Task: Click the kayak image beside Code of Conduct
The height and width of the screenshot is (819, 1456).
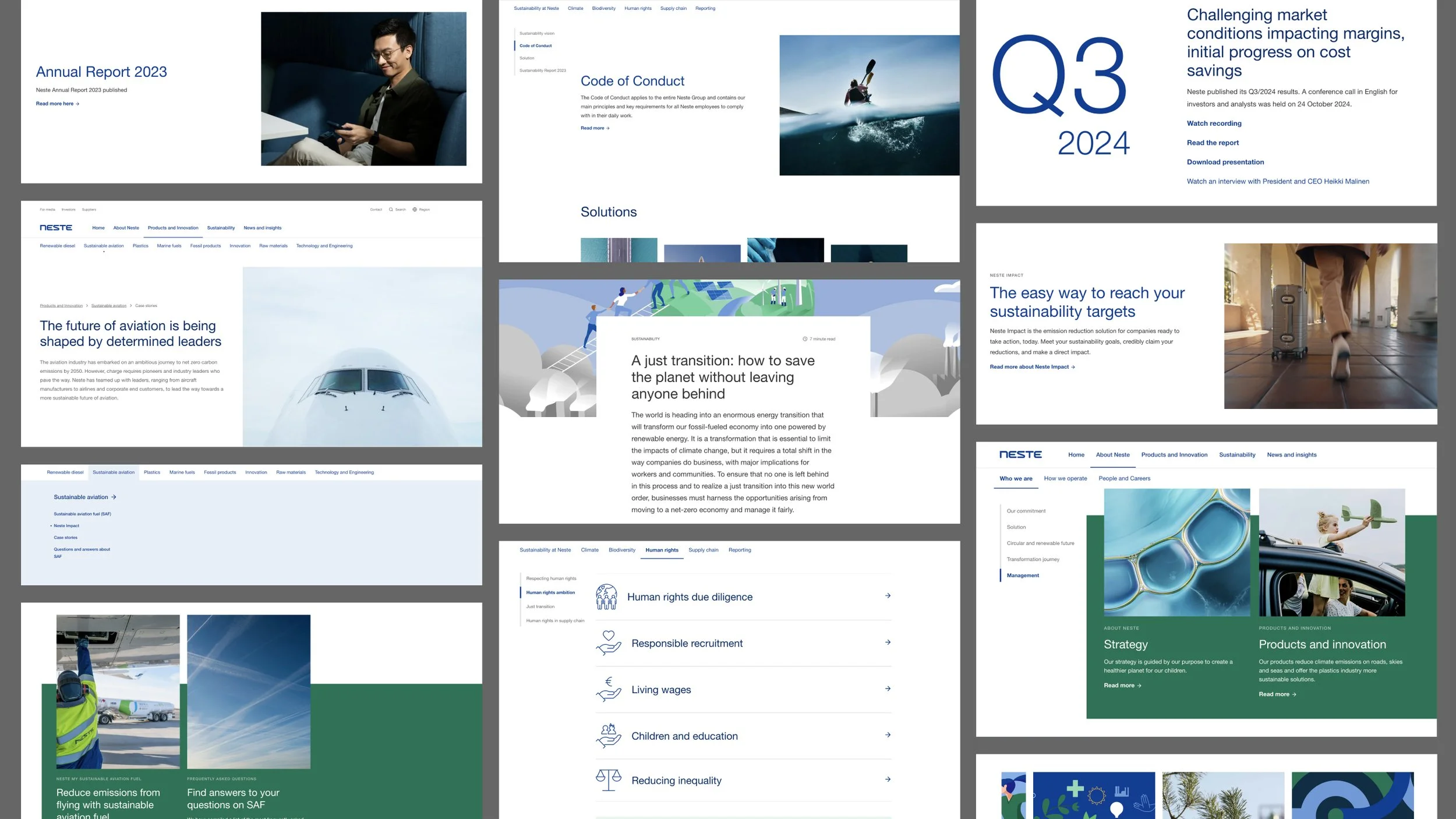Action: click(x=869, y=105)
